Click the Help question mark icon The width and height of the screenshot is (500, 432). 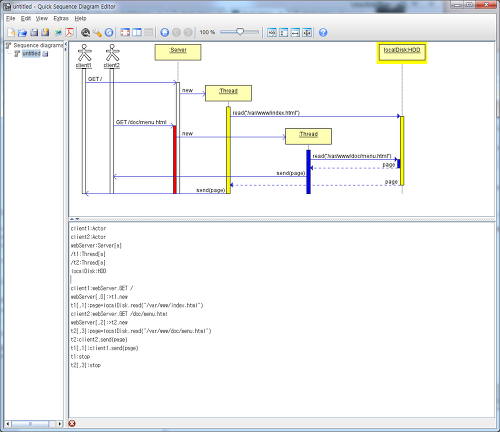(x=323, y=32)
